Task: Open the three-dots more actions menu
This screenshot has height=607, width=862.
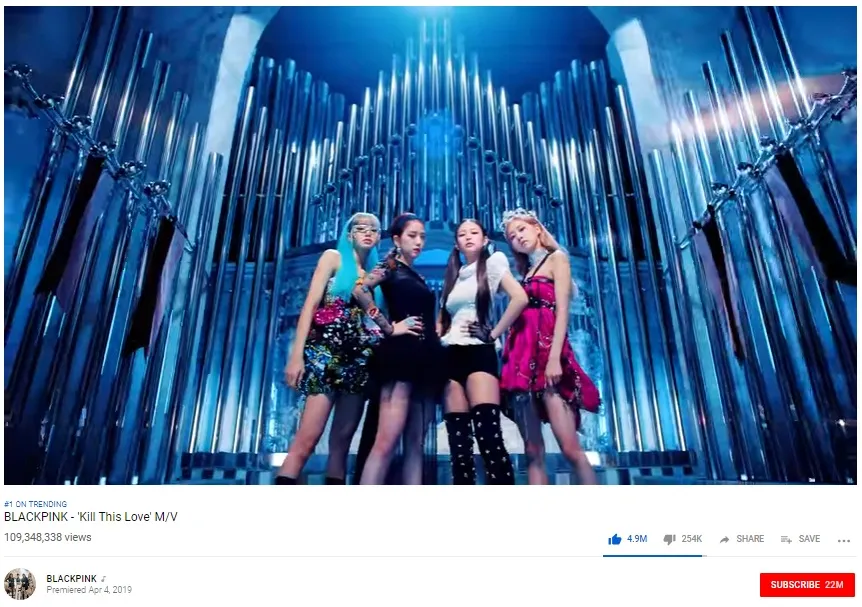Action: point(844,541)
